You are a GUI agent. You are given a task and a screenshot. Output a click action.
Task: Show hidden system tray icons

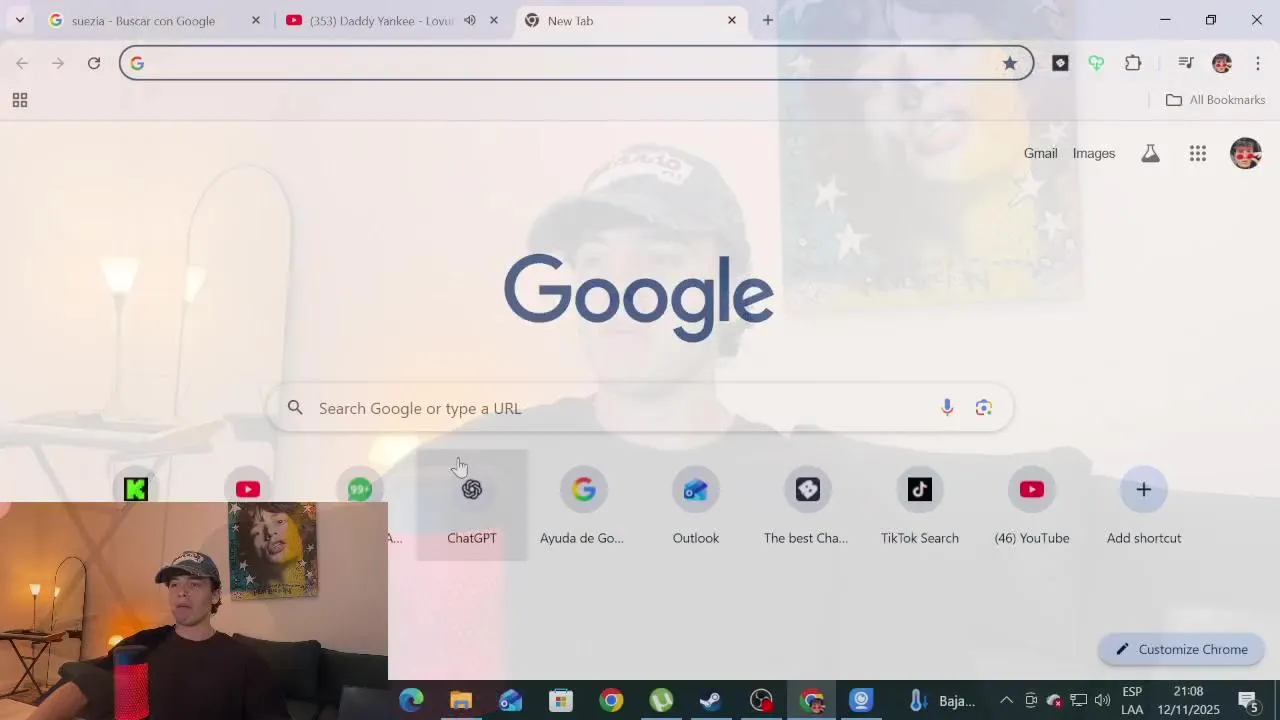(x=1006, y=700)
